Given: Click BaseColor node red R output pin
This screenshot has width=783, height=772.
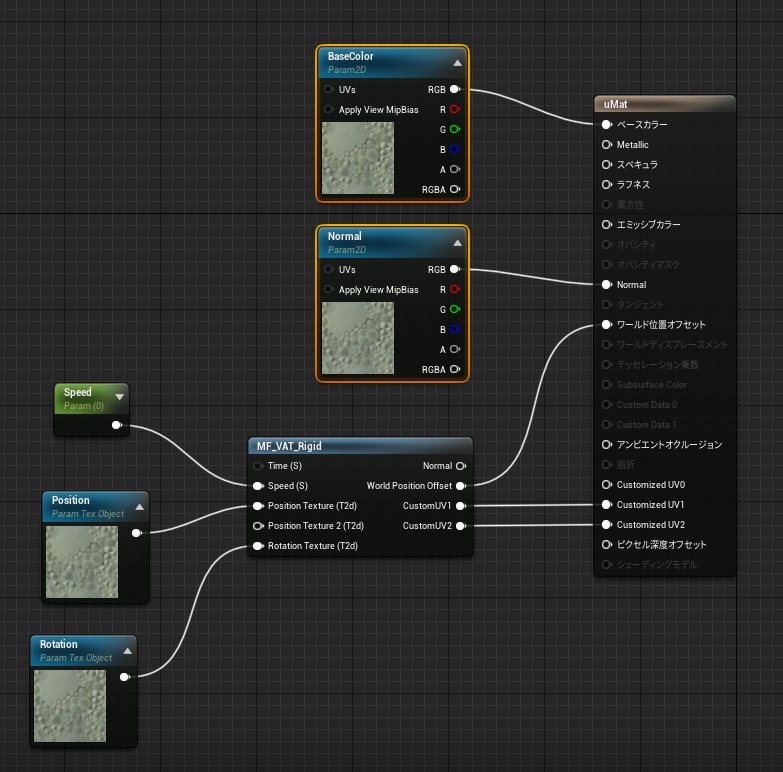Looking at the screenshot, I should [x=455, y=109].
